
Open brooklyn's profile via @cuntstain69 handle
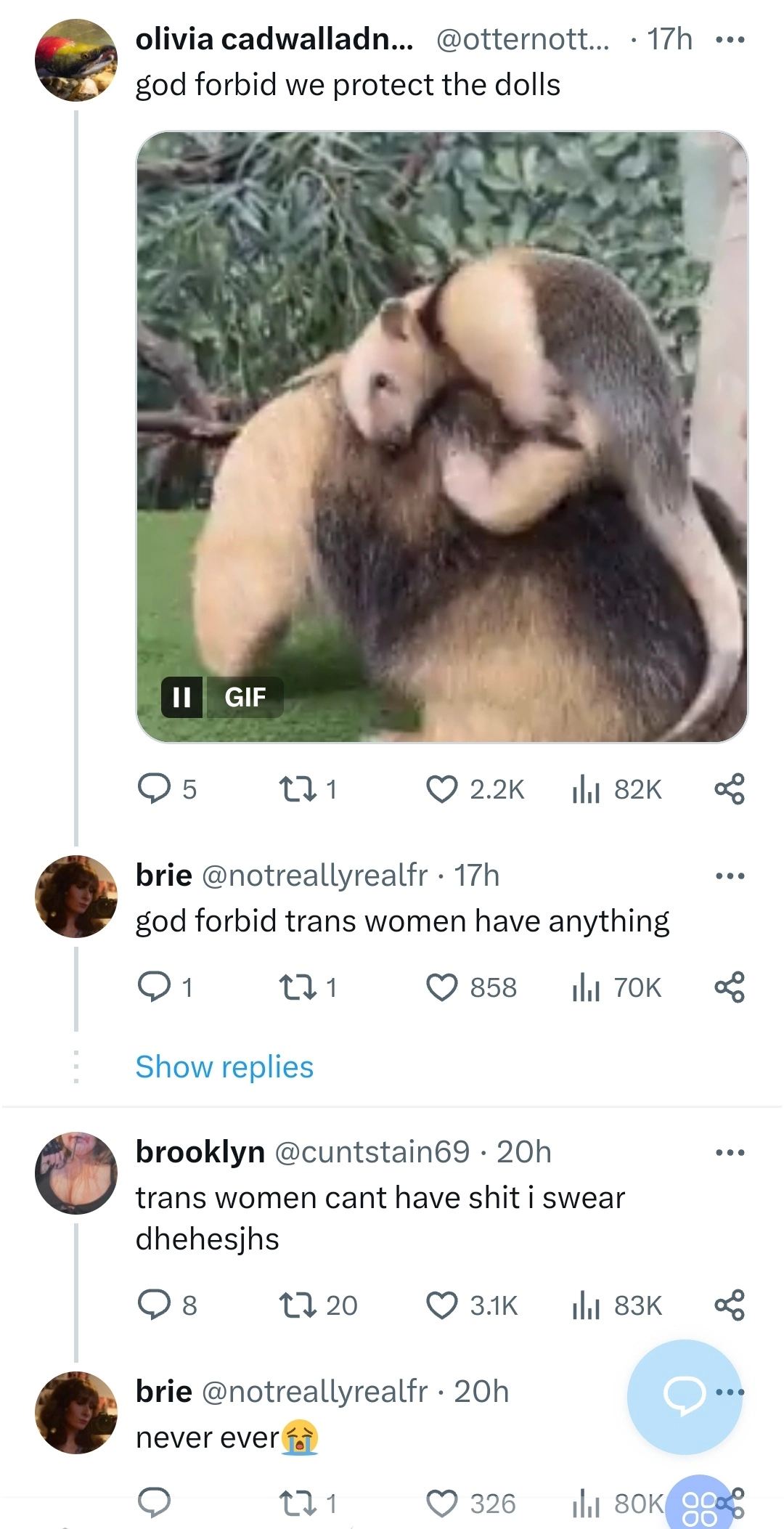[372, 1152]
